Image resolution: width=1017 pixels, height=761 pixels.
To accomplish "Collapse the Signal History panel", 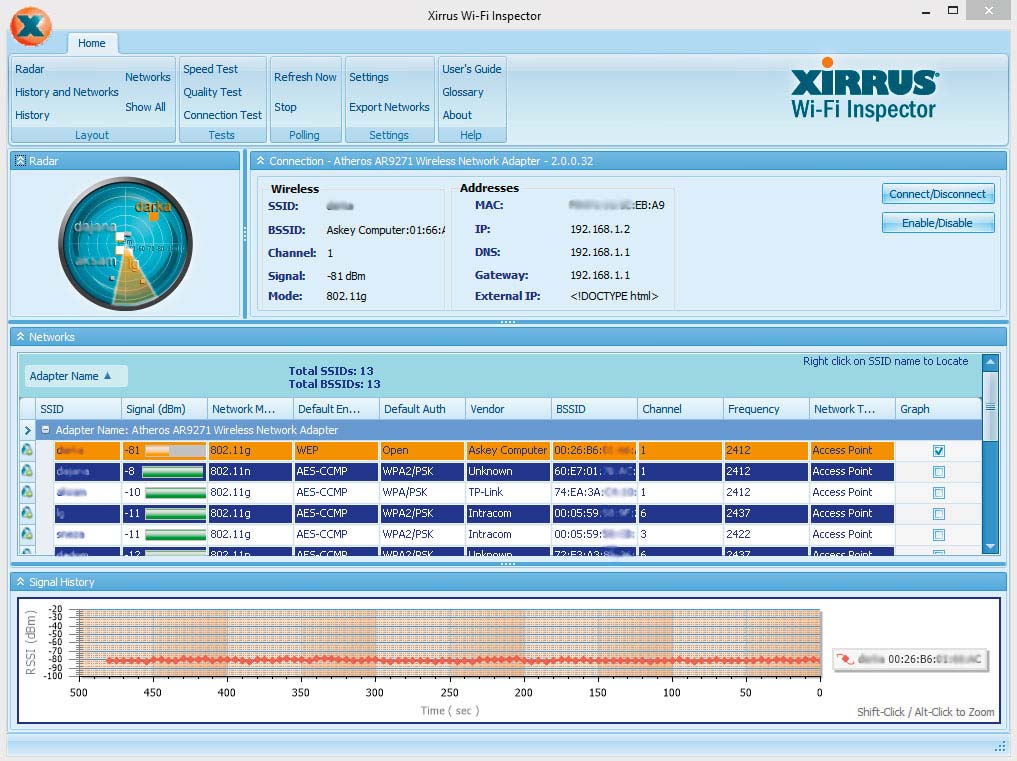I will pyautogui.click(x=20, y=582).
